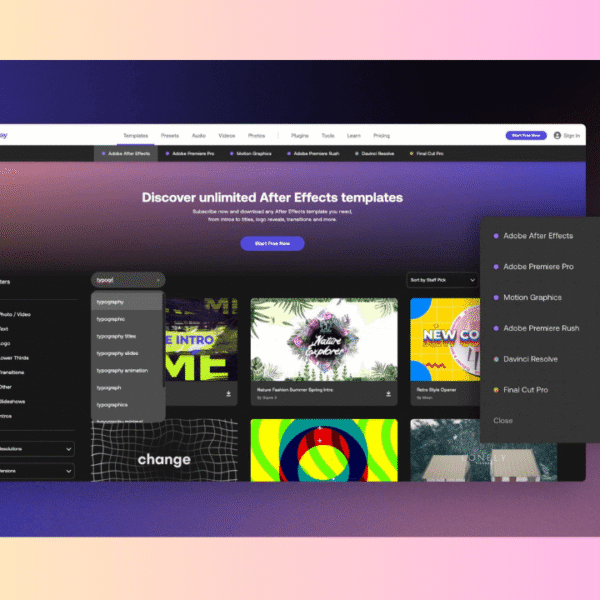Screen dimensions: 600x600
Task: Select Final Cut Pro in popup menu
Action: pos(521,390)
